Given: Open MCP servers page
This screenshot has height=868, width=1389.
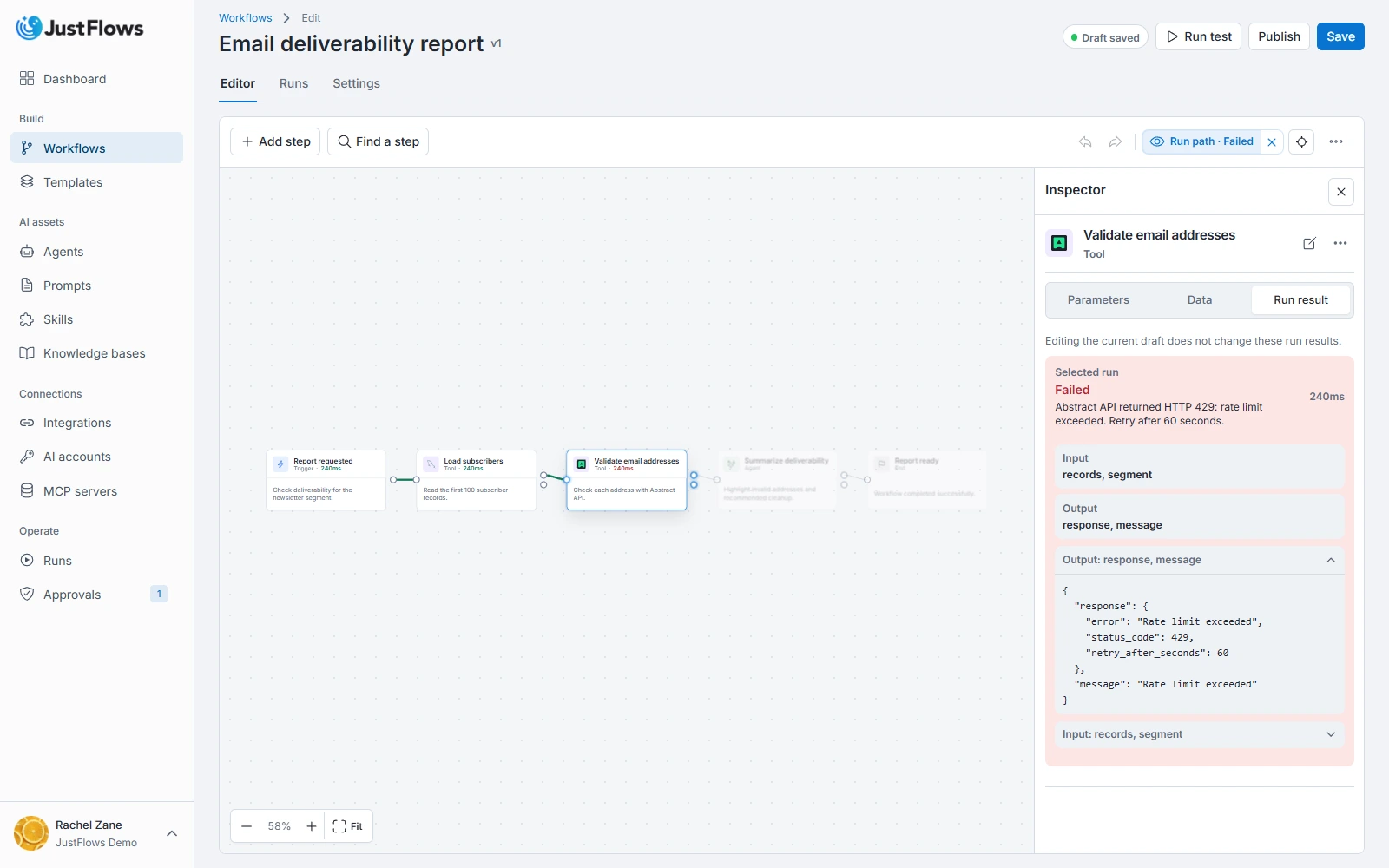Looking at the screenshot, I should pyautogui.click(x=96, y=491).
